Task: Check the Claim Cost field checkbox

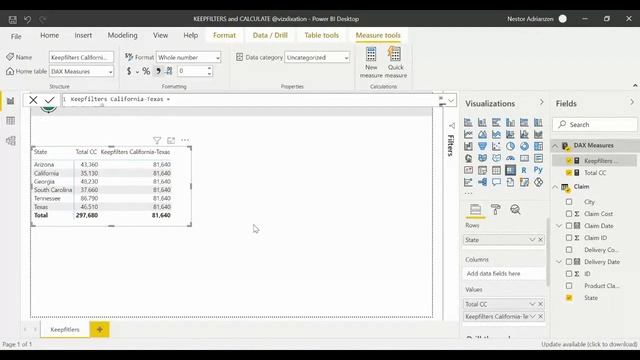Action: 569,213
